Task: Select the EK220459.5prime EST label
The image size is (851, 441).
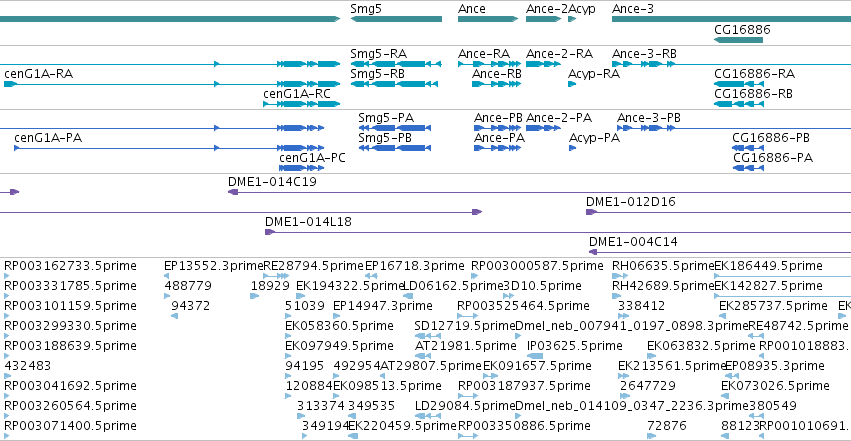Action: (x=402, y=426)
